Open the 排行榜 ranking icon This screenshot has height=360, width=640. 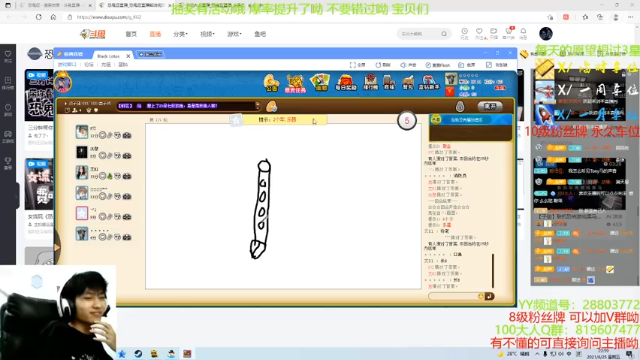[371, 82]
